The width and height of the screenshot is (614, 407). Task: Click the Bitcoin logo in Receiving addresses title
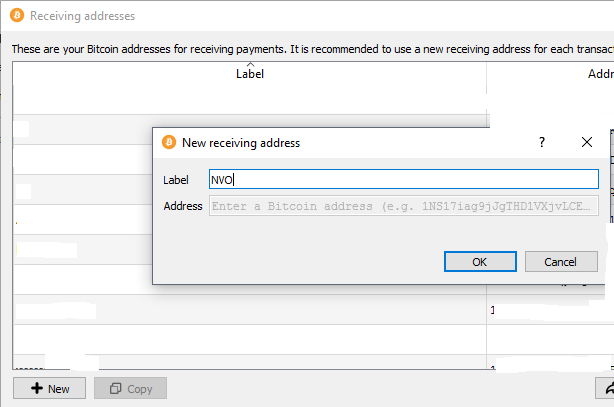point(17,16)
